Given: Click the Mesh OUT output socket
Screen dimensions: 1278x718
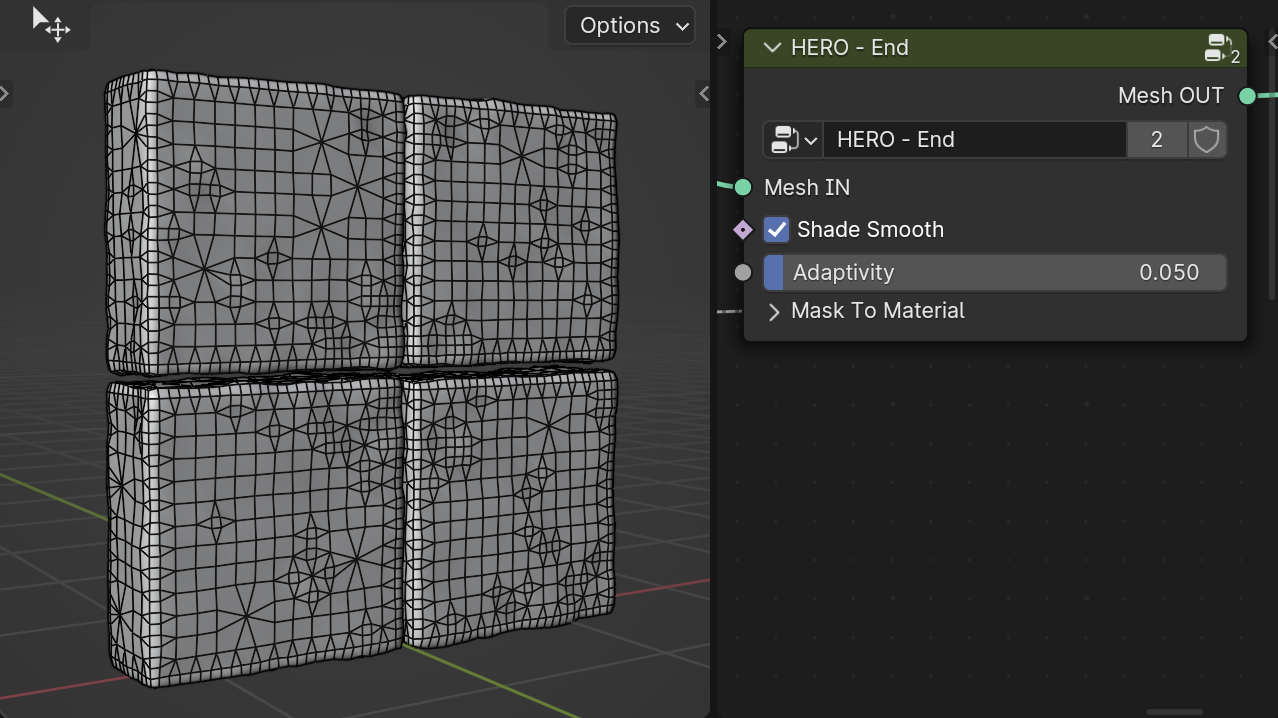Looking at the screenshot, I should coord(1247,96).
